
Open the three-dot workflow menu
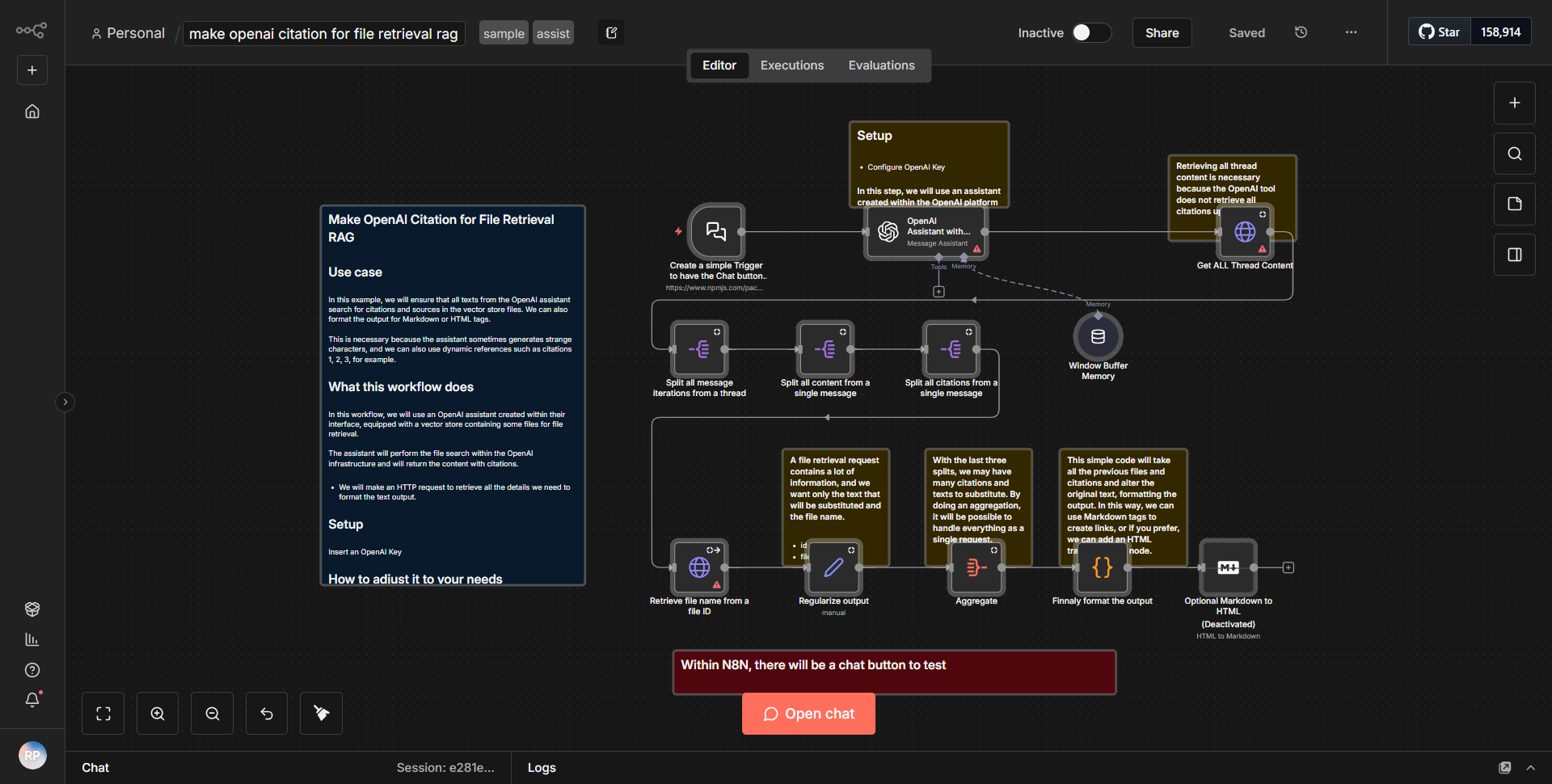pyautogui.click(x=1351, y=32)
